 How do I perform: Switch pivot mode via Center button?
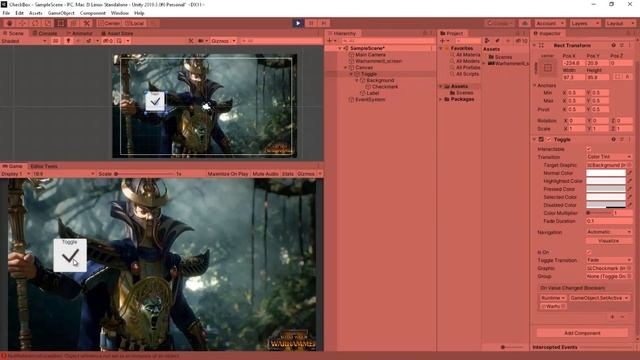click(109, 23)
